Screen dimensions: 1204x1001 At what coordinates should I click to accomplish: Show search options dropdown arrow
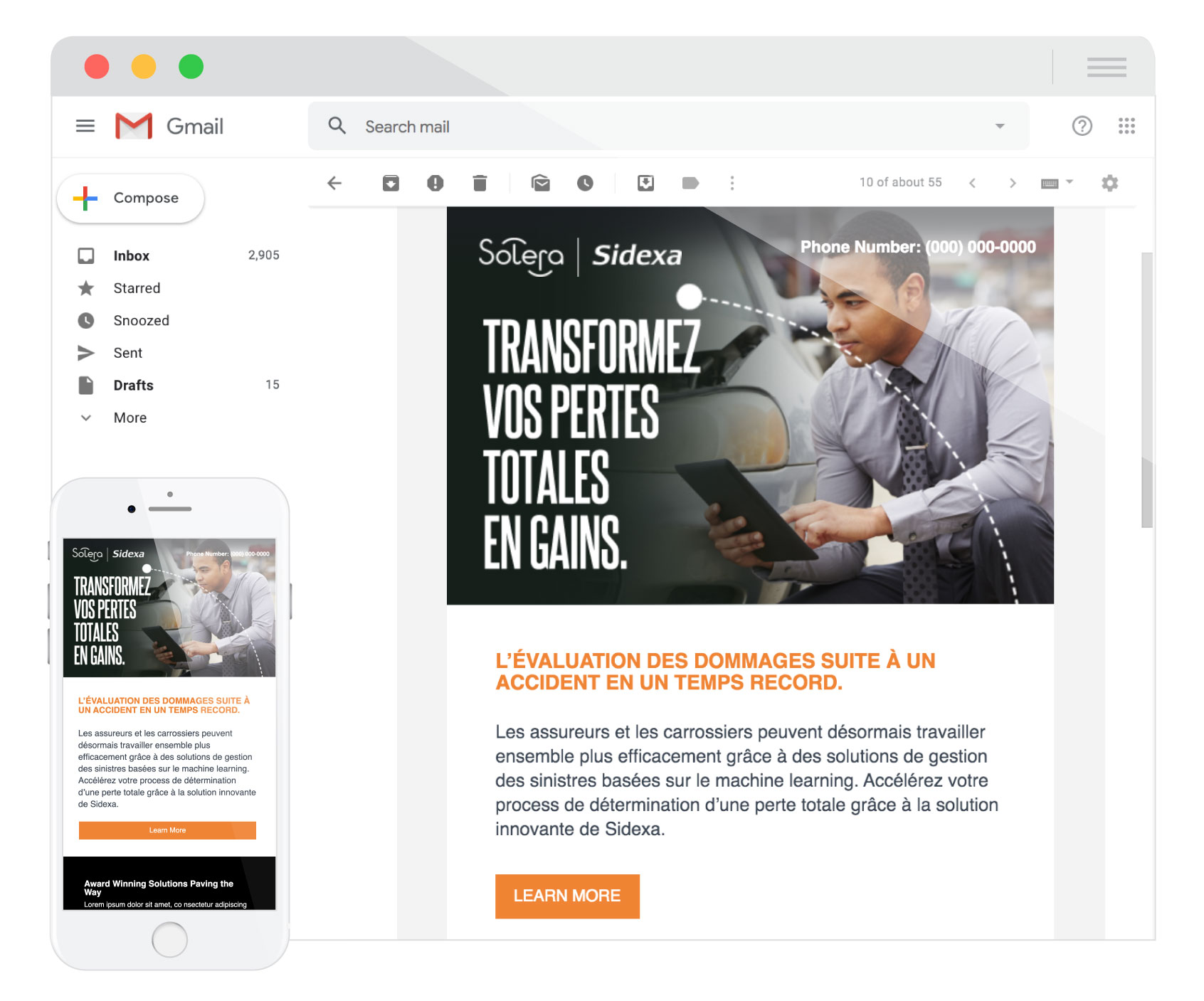point(999,127)
